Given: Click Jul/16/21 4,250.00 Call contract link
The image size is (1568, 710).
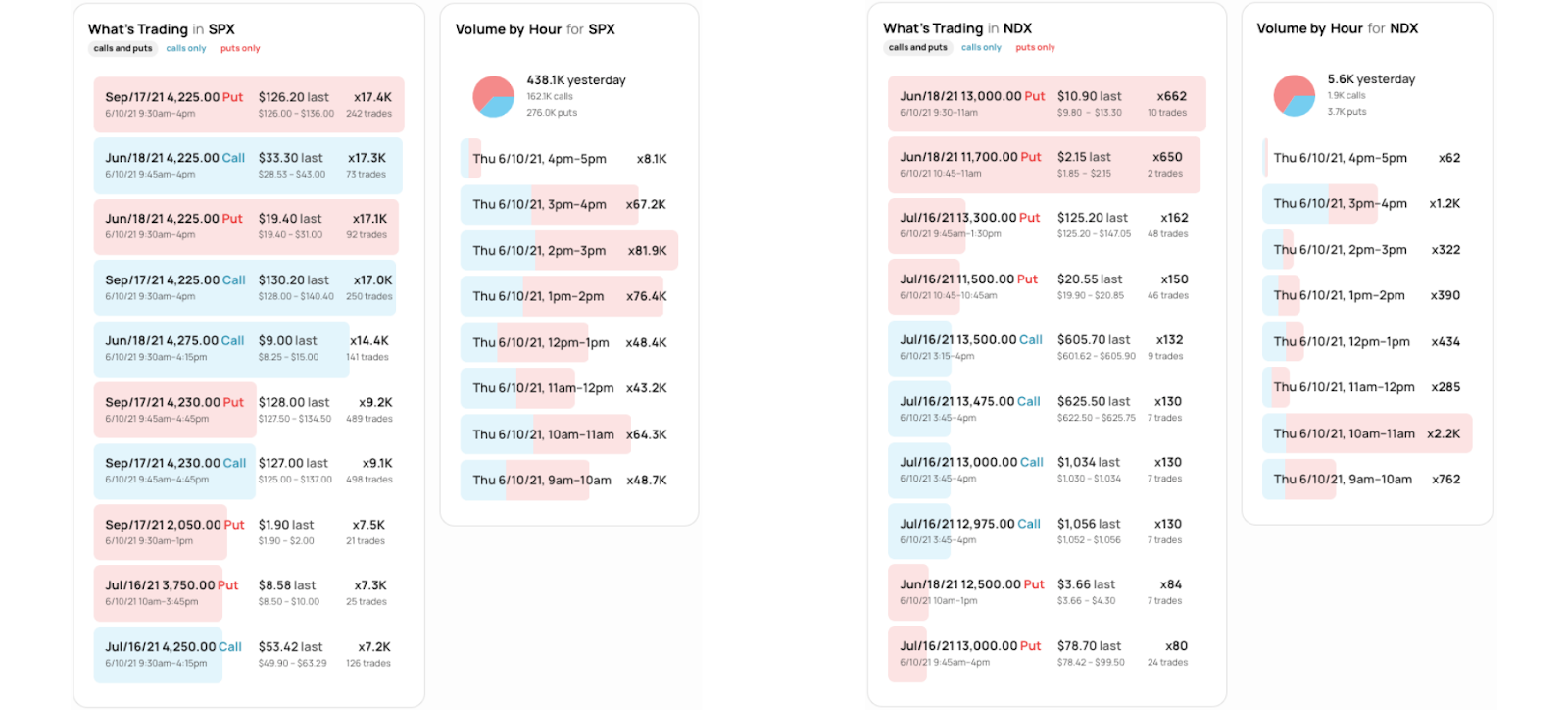Looking at the screenshot, I should 173,647.
